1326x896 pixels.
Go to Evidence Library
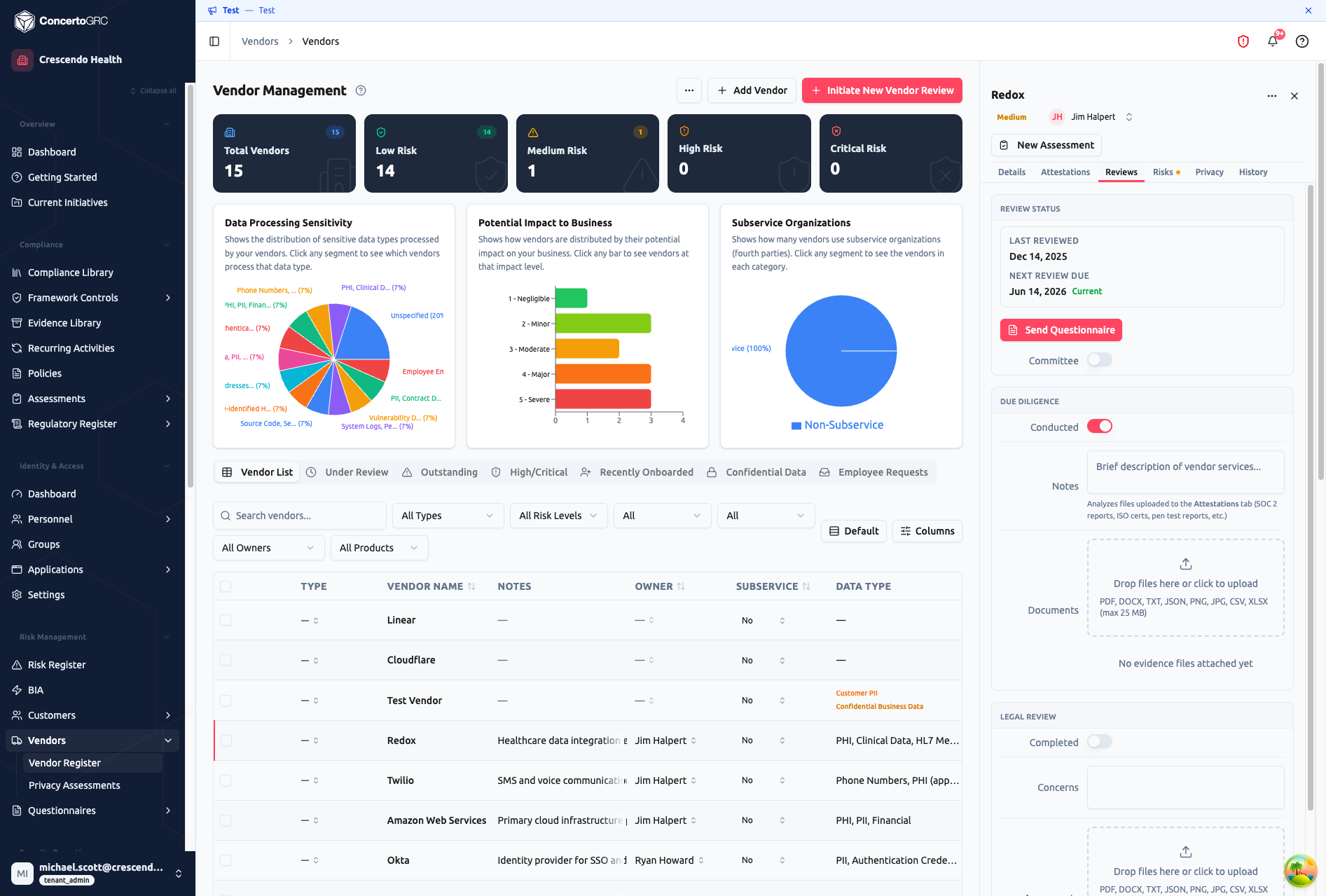click(x=64, y=323)
